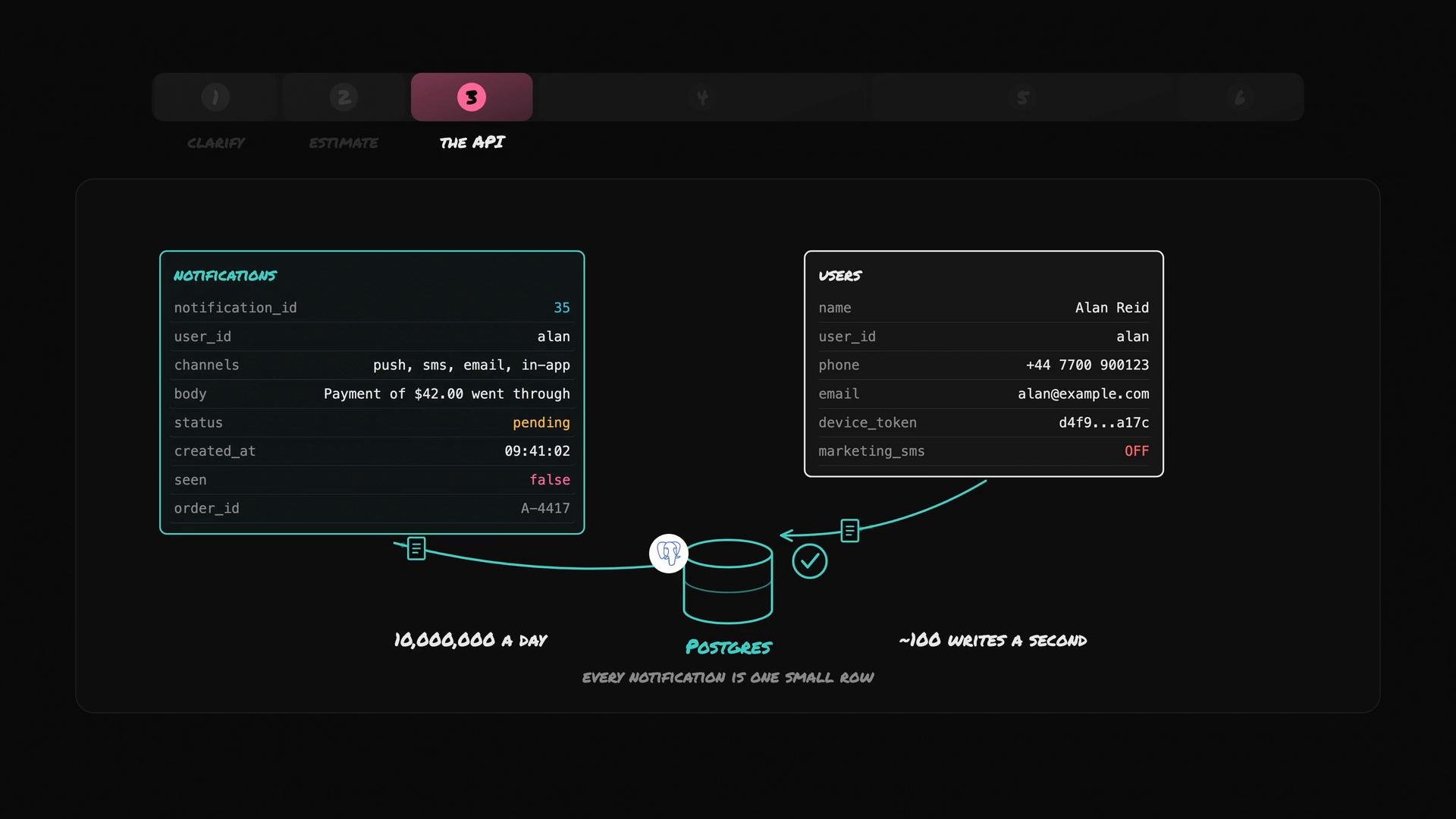Go to dimmed step 6
Viewport: 1456px width, 819px height.
[x=1240, y=97]
